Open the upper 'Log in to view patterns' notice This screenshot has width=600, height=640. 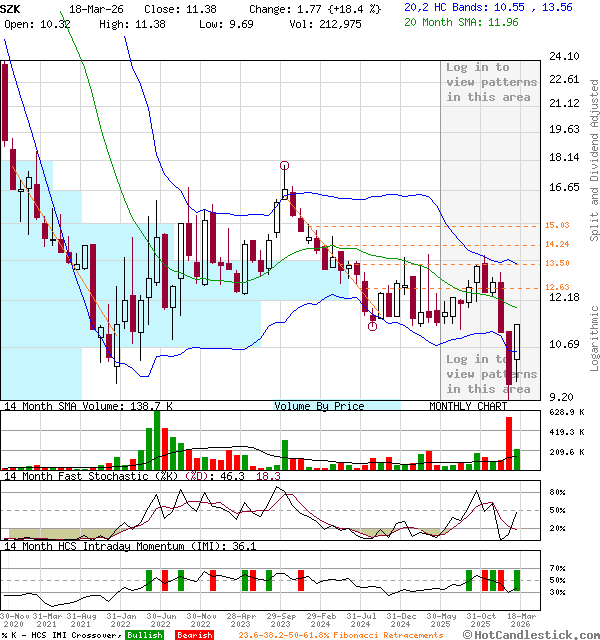coord(491,82)
